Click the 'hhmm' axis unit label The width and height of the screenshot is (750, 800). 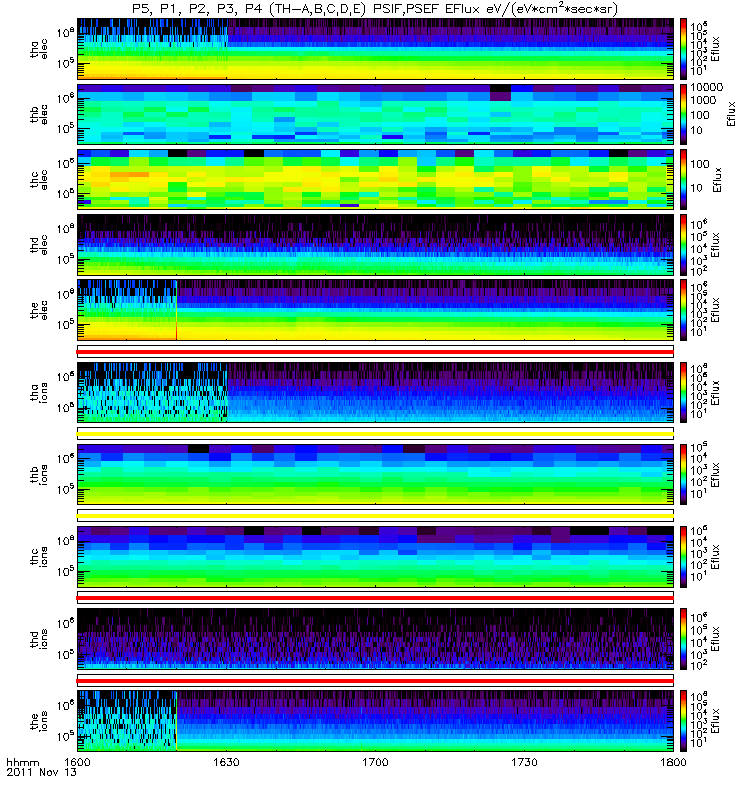22,763
